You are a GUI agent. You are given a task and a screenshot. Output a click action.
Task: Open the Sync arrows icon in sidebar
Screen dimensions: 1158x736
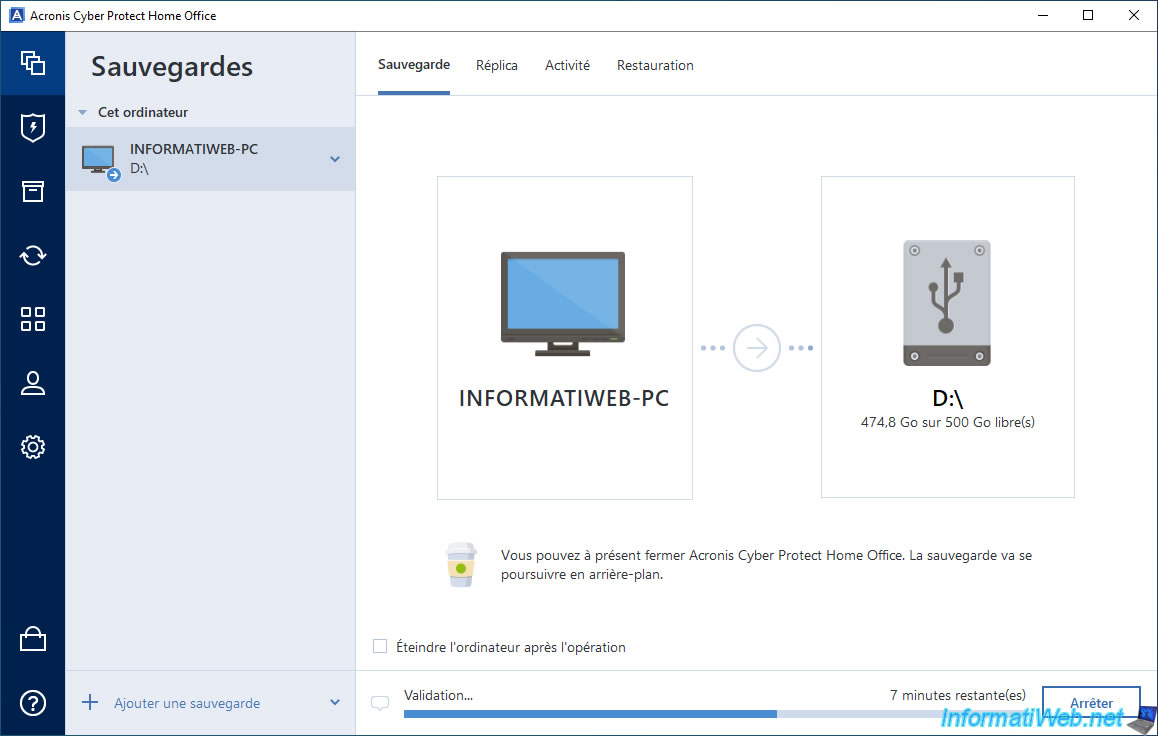click(x=32, y=255)
